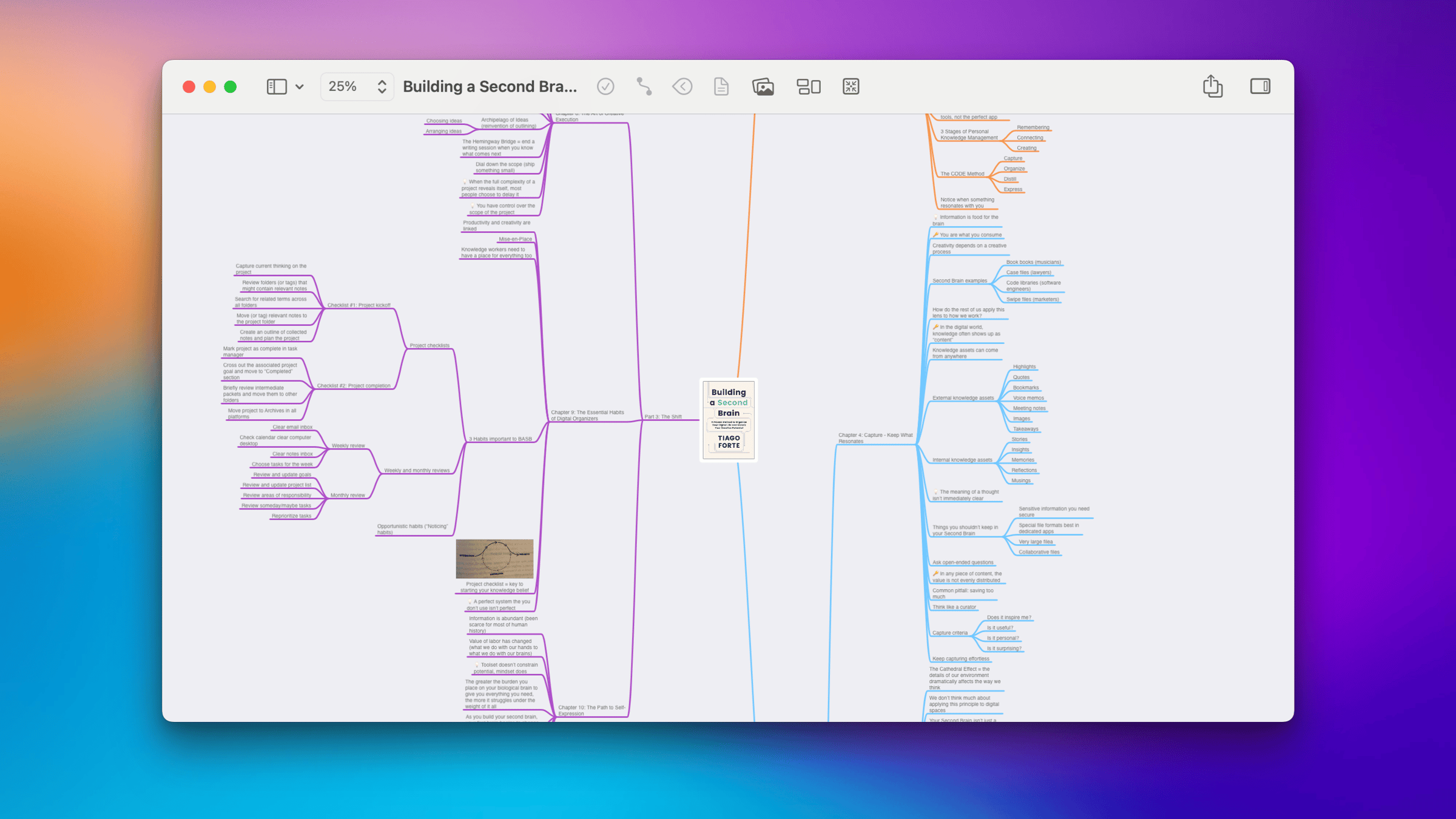Select Chapter 4: Capture - Keep What Resonates
1456x819 pixels.
click(875, 438)
